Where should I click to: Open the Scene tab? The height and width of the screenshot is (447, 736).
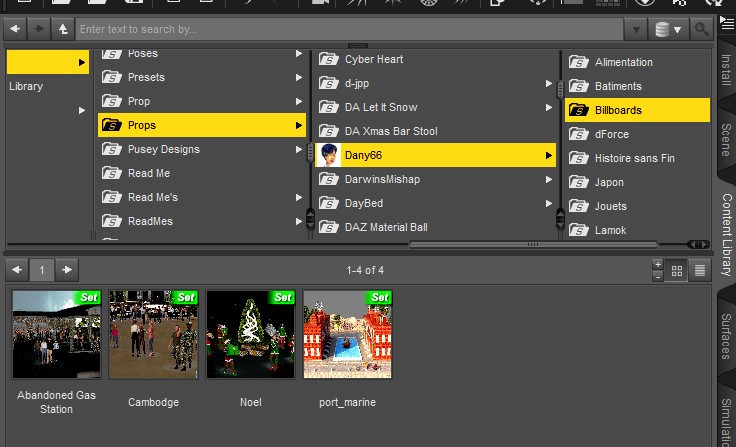pyautogui.click(x=726, y=139)
